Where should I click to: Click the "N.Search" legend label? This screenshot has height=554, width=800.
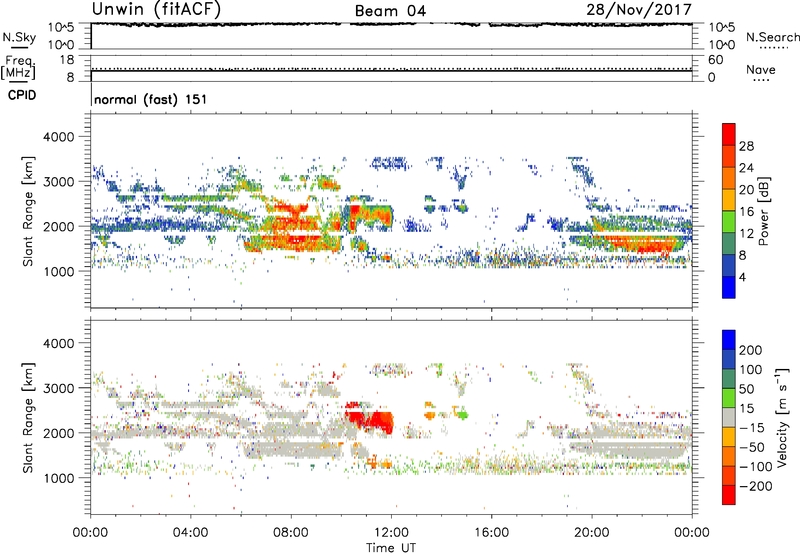(x=772, y=37)
